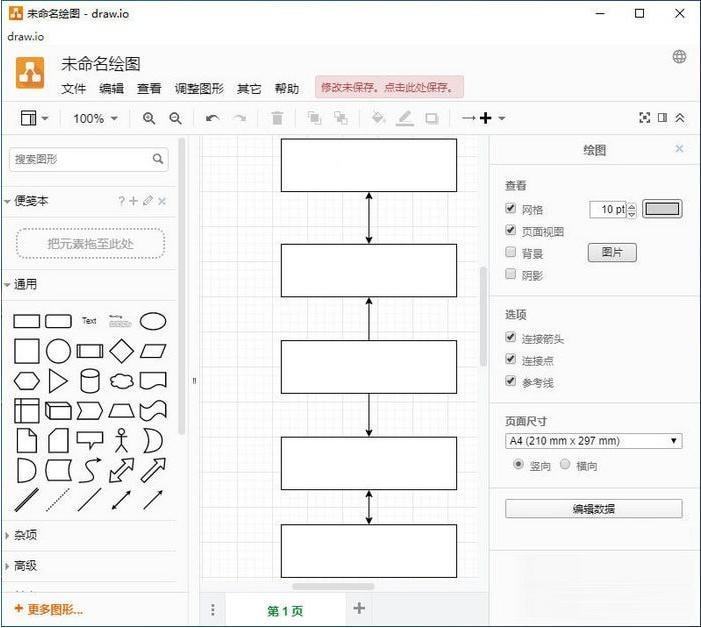Pick the diamond shape from shapes panel
Viewport: 701px width, 628px height.
click(x=121, y=351)
